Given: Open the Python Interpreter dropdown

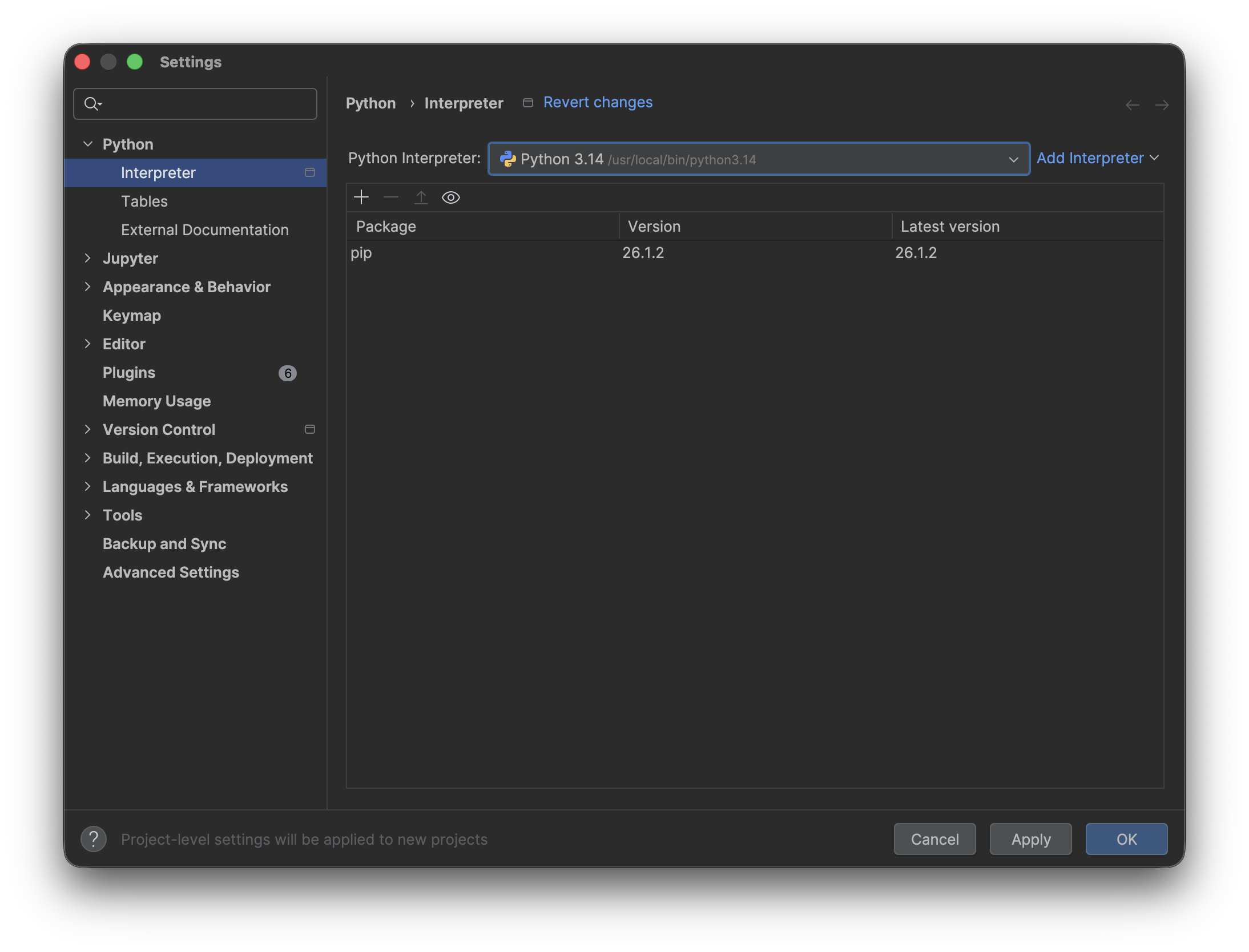Looking at the screenshot, I should coord(759,159).
